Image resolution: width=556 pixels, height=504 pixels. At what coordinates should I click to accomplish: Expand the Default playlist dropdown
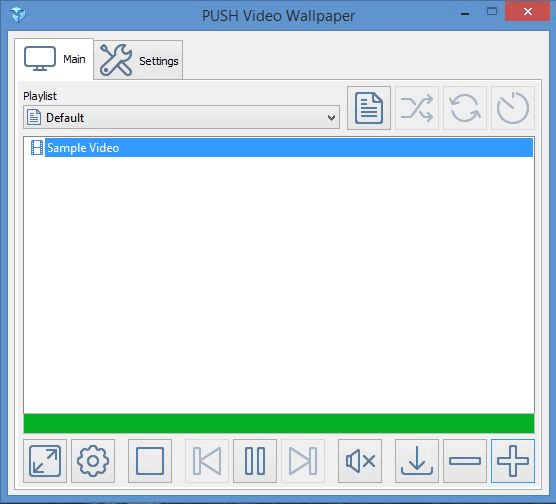point(181,117)
